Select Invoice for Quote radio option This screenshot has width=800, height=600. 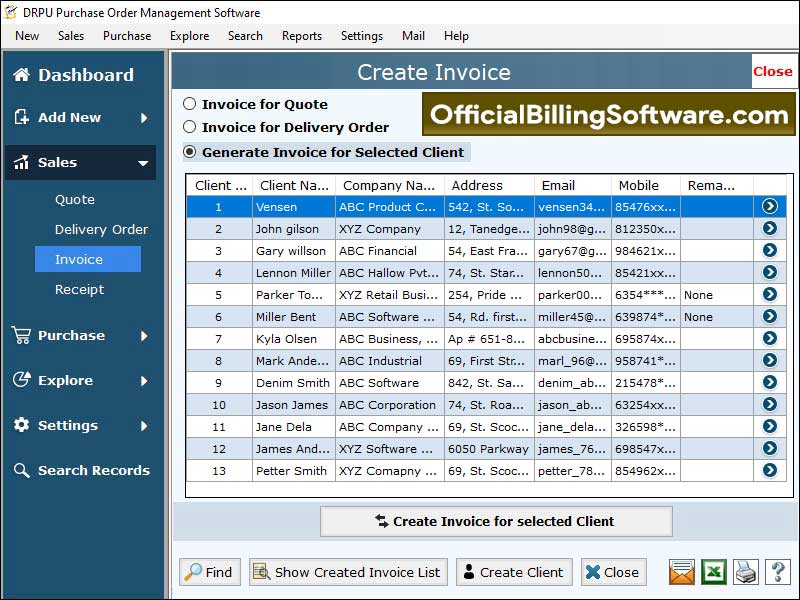[190, 104]
